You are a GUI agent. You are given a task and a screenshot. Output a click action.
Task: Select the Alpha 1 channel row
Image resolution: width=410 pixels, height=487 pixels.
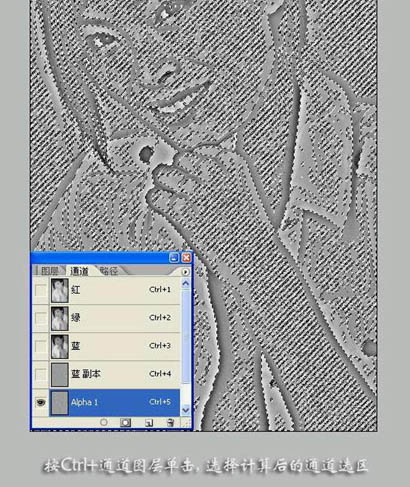(x=115, y=402)
